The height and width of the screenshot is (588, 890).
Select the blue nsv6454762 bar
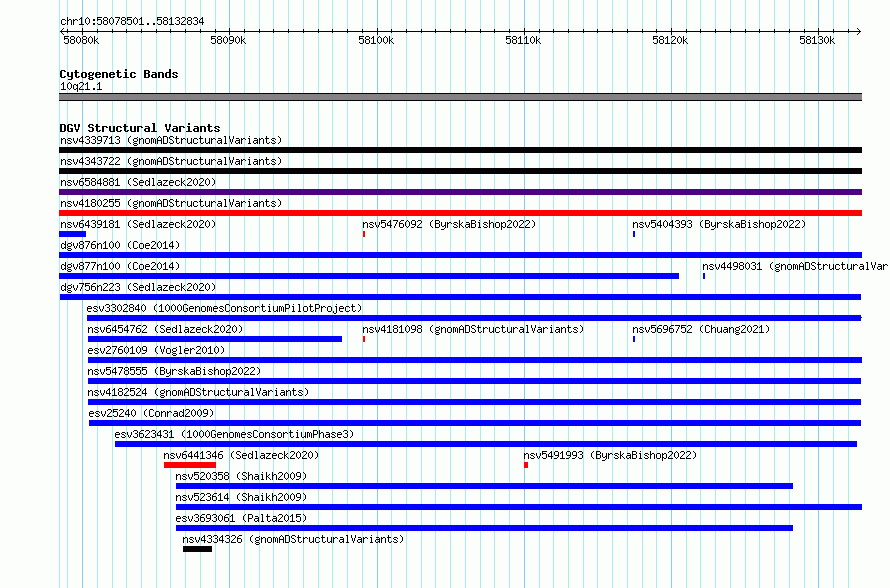tap(215, 339)
